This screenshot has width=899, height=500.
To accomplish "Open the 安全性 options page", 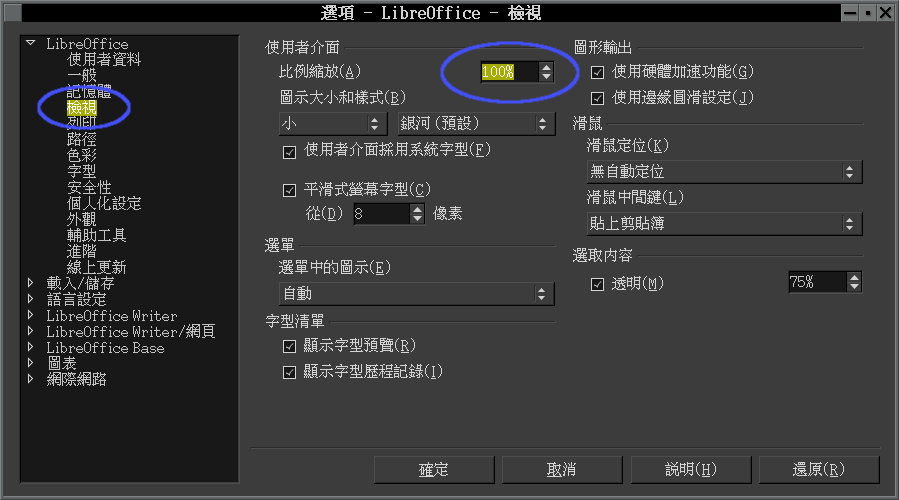I will click(x=89, y=187).
